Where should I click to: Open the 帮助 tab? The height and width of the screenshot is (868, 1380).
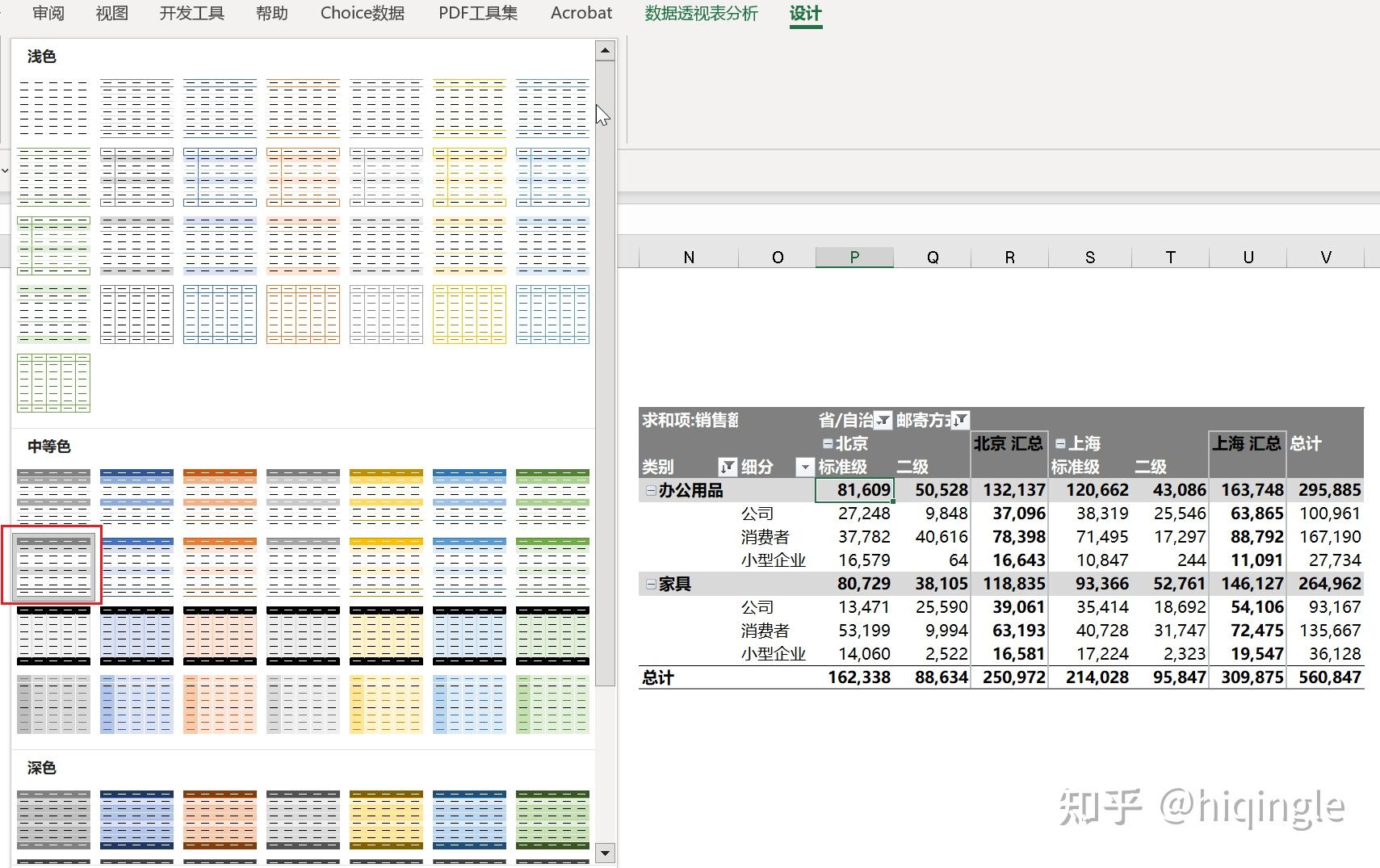pos(271,13)
